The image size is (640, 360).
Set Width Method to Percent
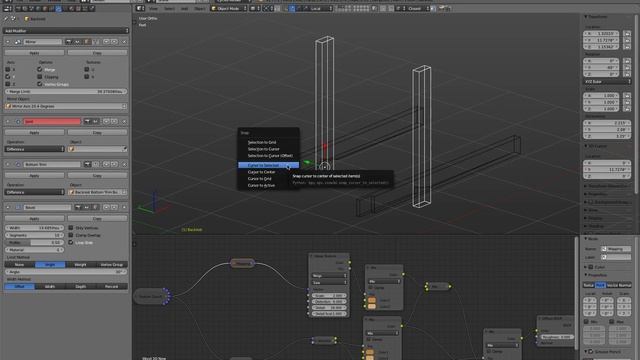(x=111, y=287)
